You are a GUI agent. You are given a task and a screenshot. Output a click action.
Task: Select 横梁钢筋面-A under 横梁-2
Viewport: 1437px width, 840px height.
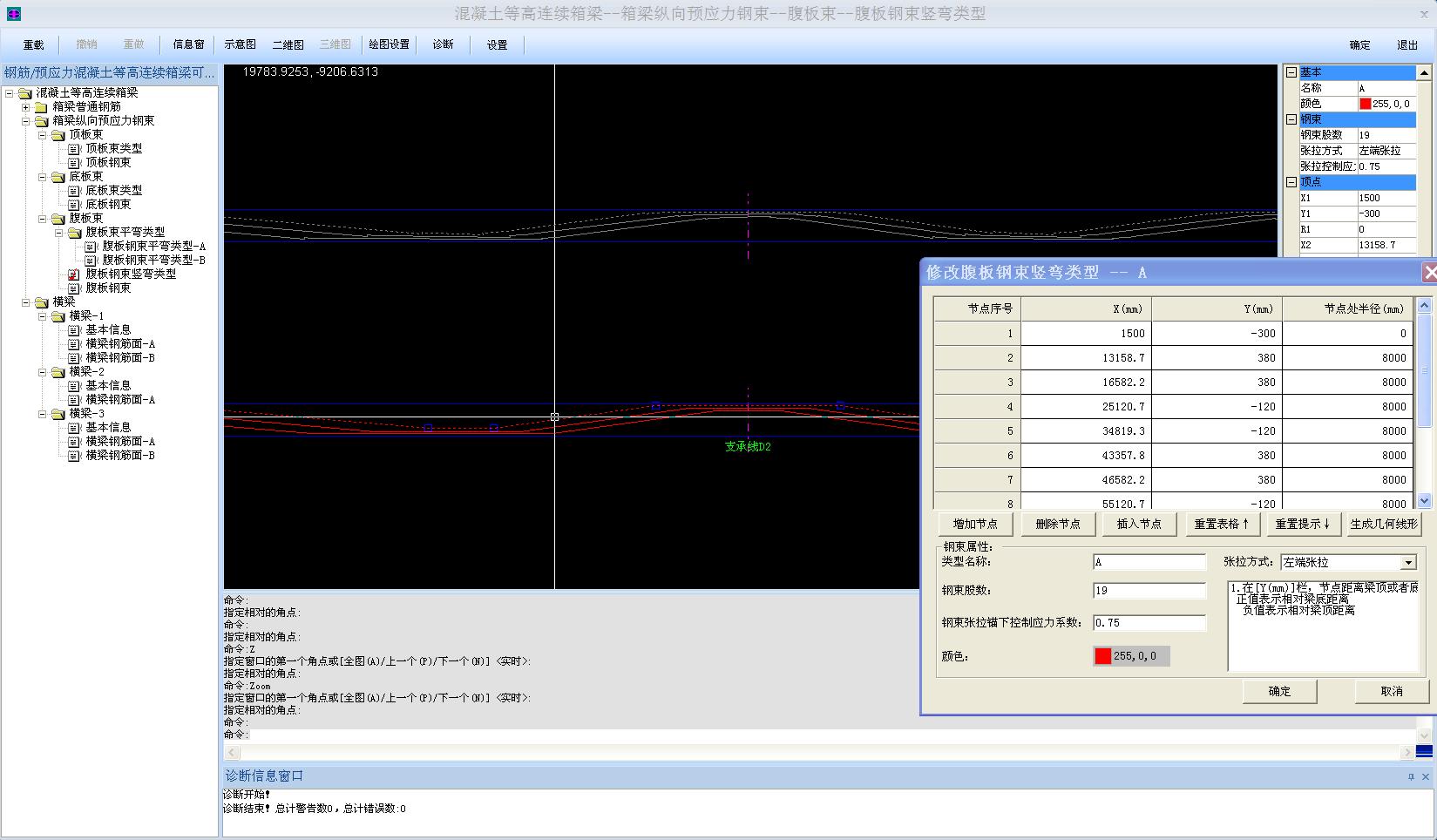click(120, 399)
